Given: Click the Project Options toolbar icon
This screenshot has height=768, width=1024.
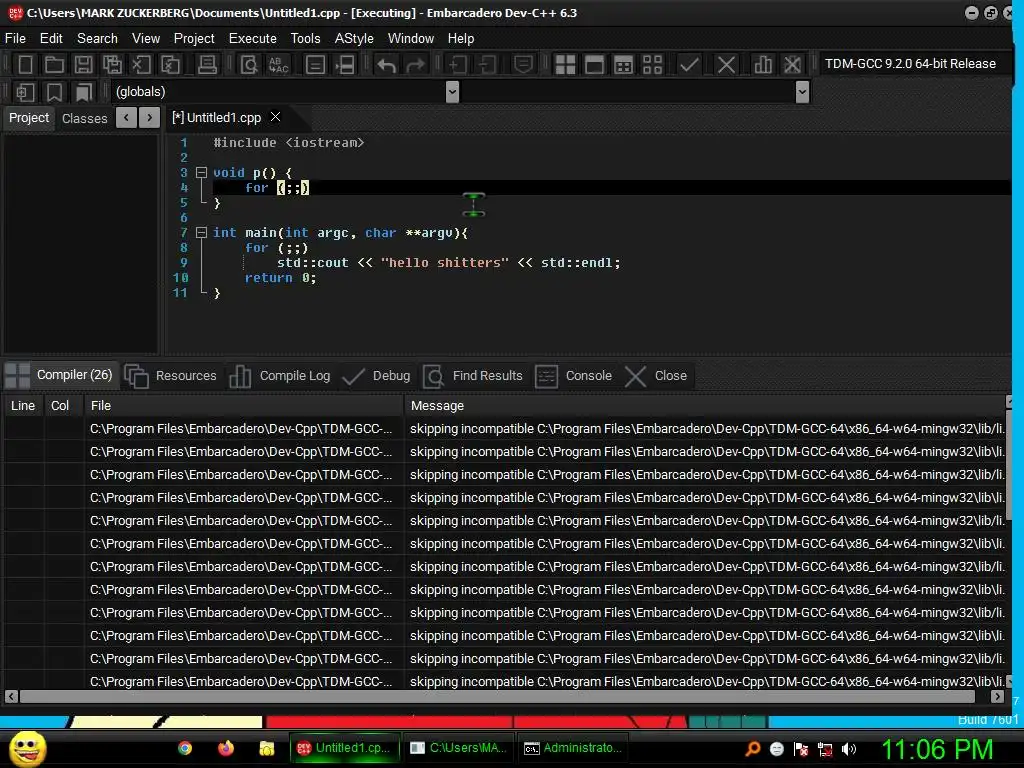Looking at the screenshot, I should (x=522, y=64).
